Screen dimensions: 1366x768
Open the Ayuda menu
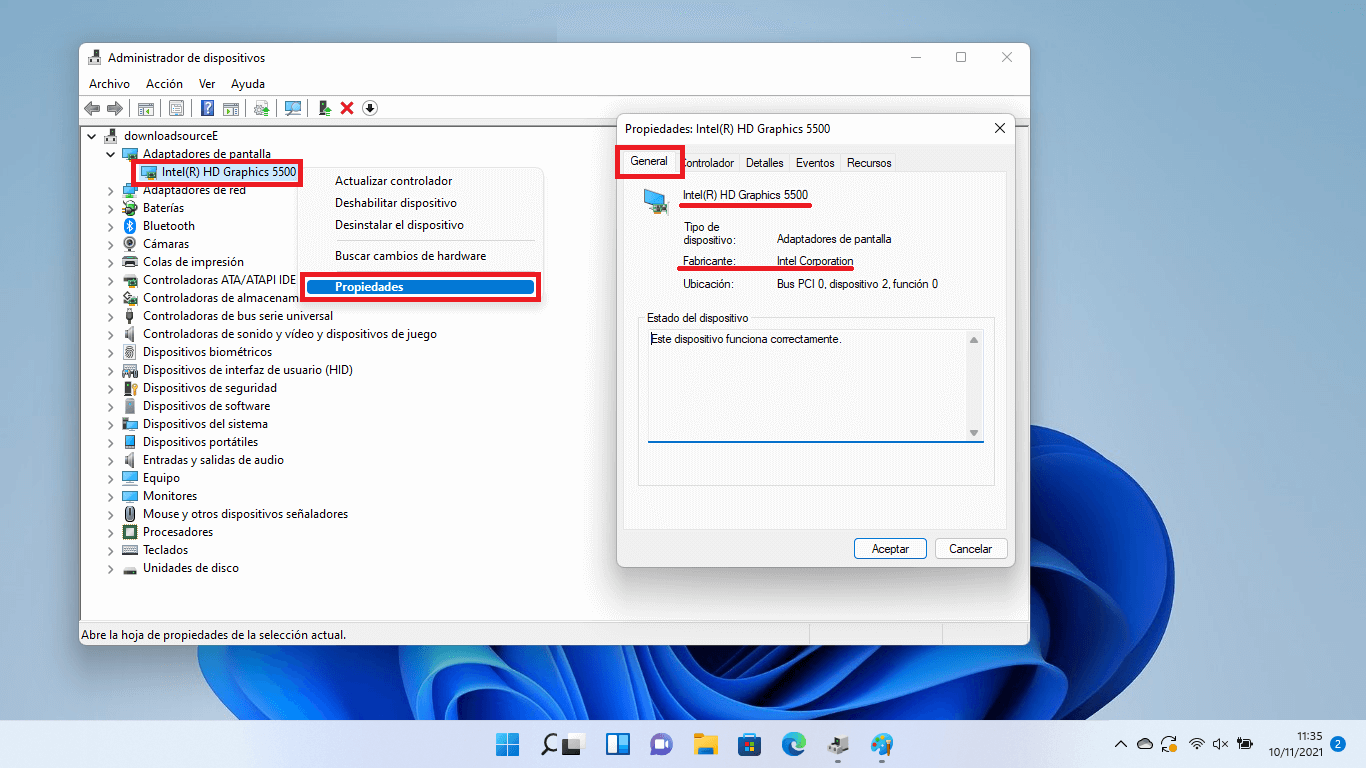coord(248,84)
